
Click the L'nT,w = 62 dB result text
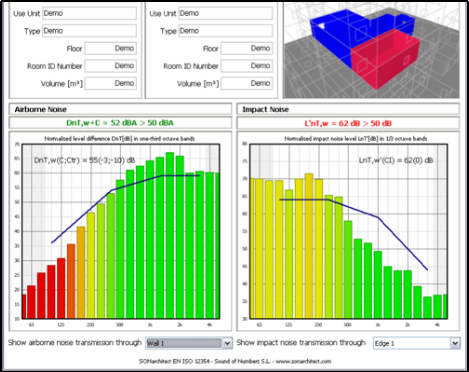[348, 123]
